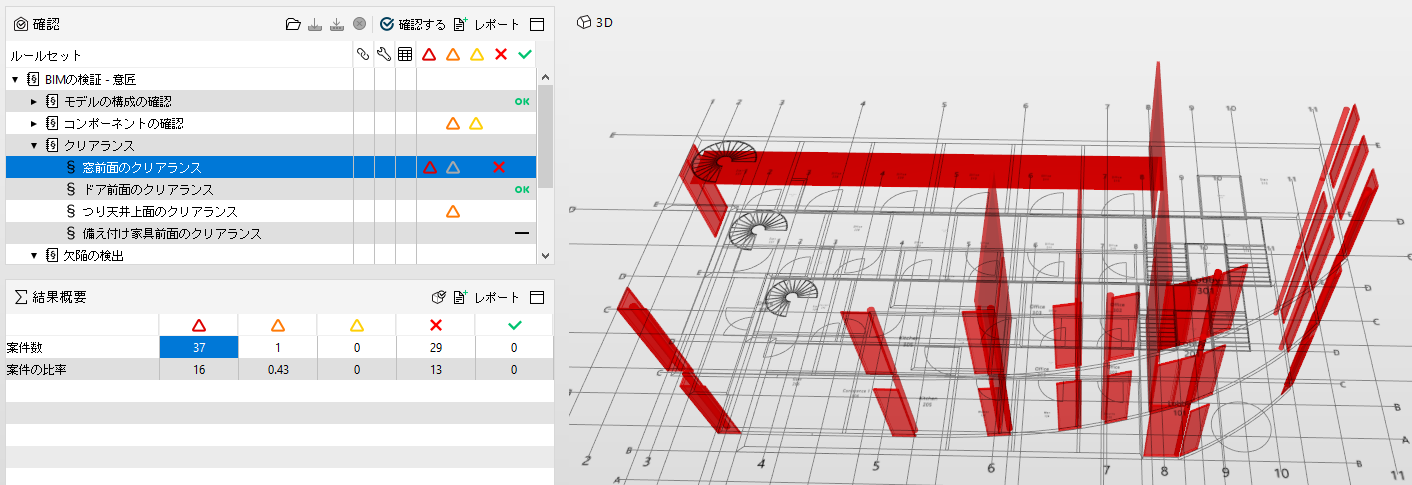Open the レポート button in 結果概要 panel
The height and width of the screenshot is (485, 1412).
pyautogui.click(x=486, y=297)
